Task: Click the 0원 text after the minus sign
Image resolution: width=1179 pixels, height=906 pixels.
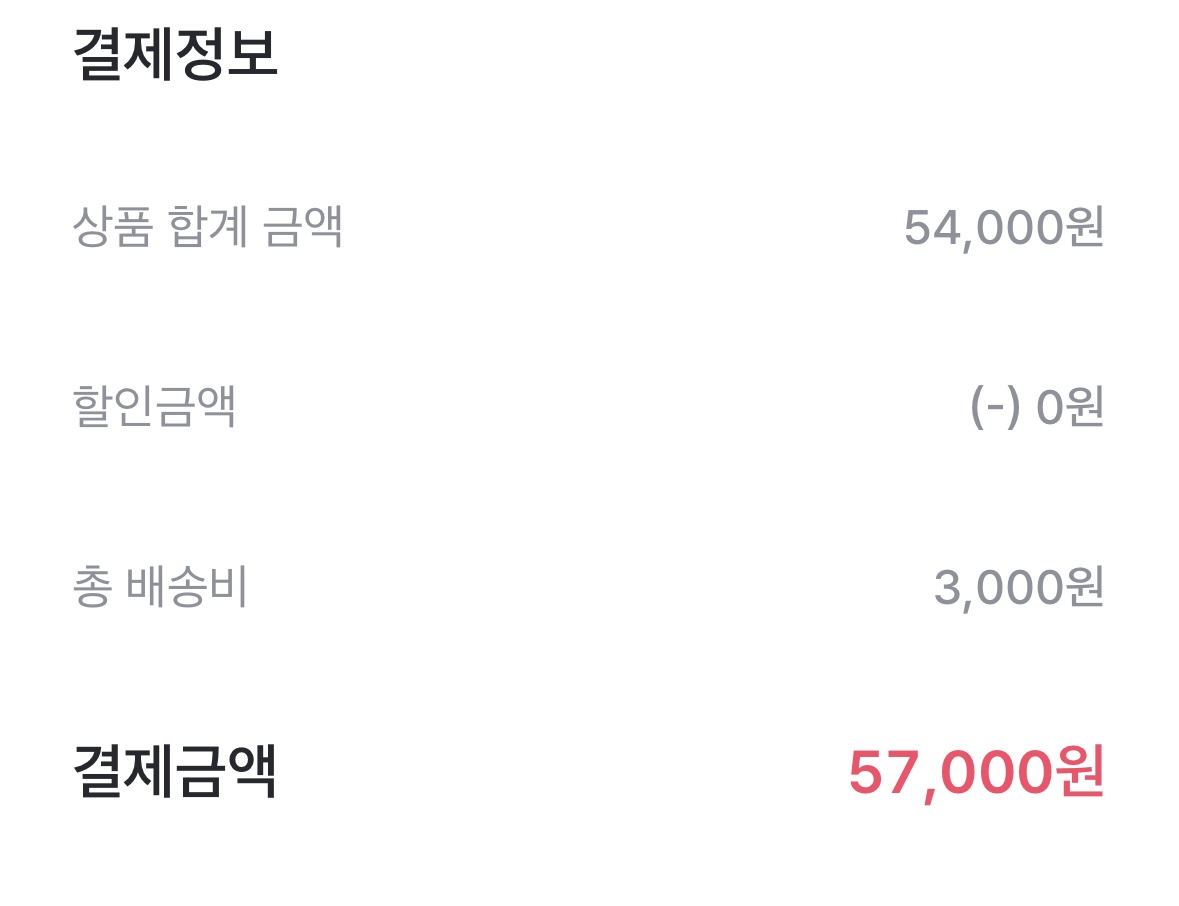Action: [x=1069, y=408]
